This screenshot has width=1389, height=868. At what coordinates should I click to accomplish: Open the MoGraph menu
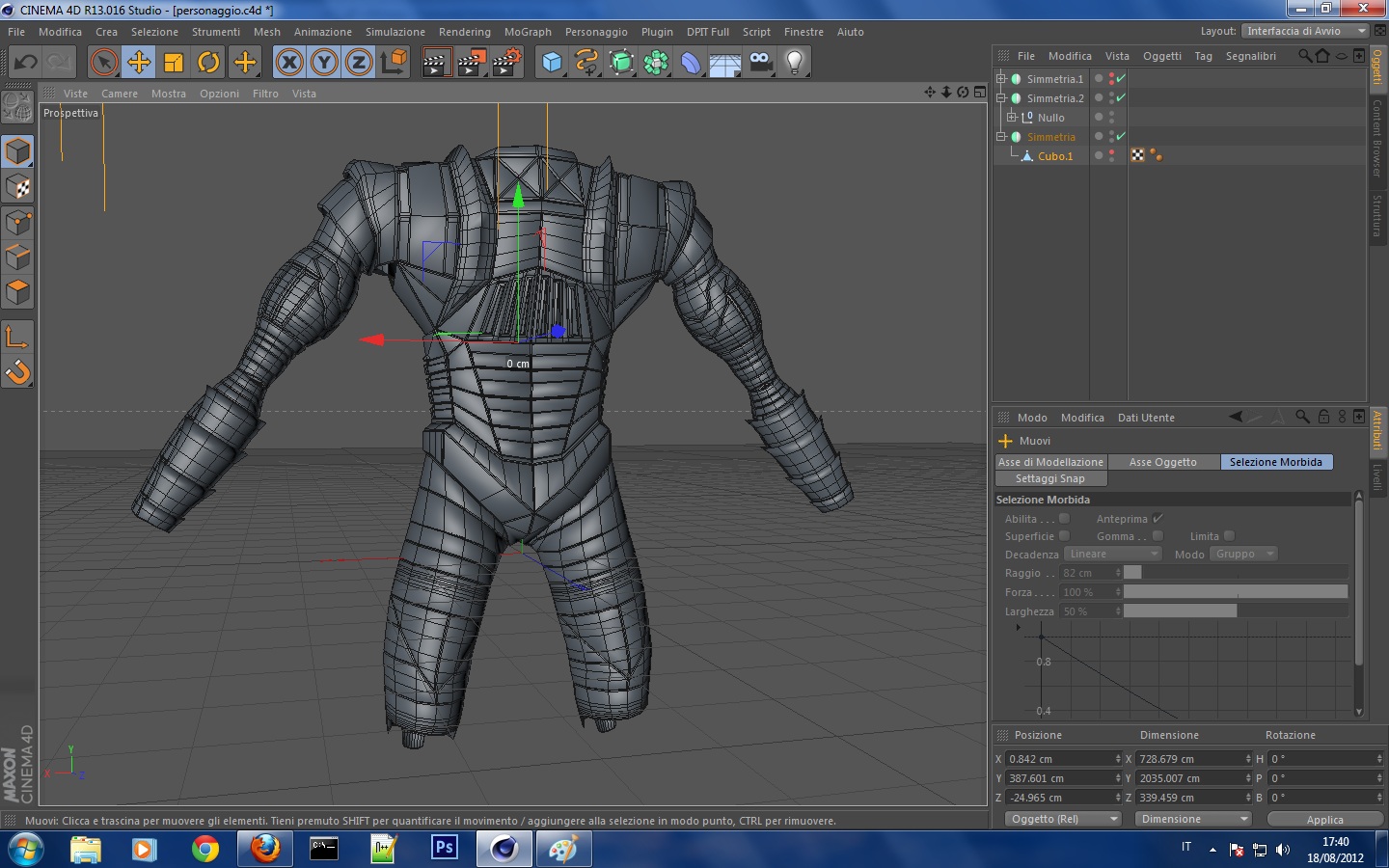pyautogui.click(x=528, y=32)
